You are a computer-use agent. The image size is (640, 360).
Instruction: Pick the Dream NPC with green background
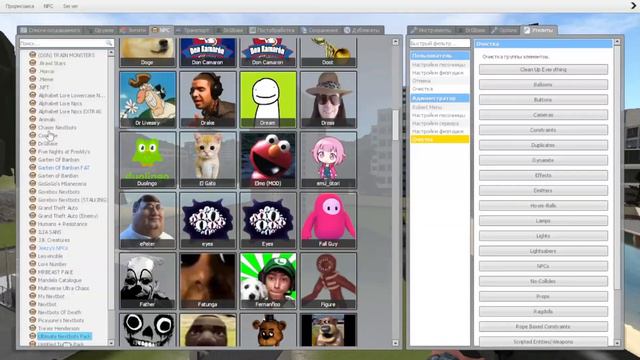click(268, 100)
